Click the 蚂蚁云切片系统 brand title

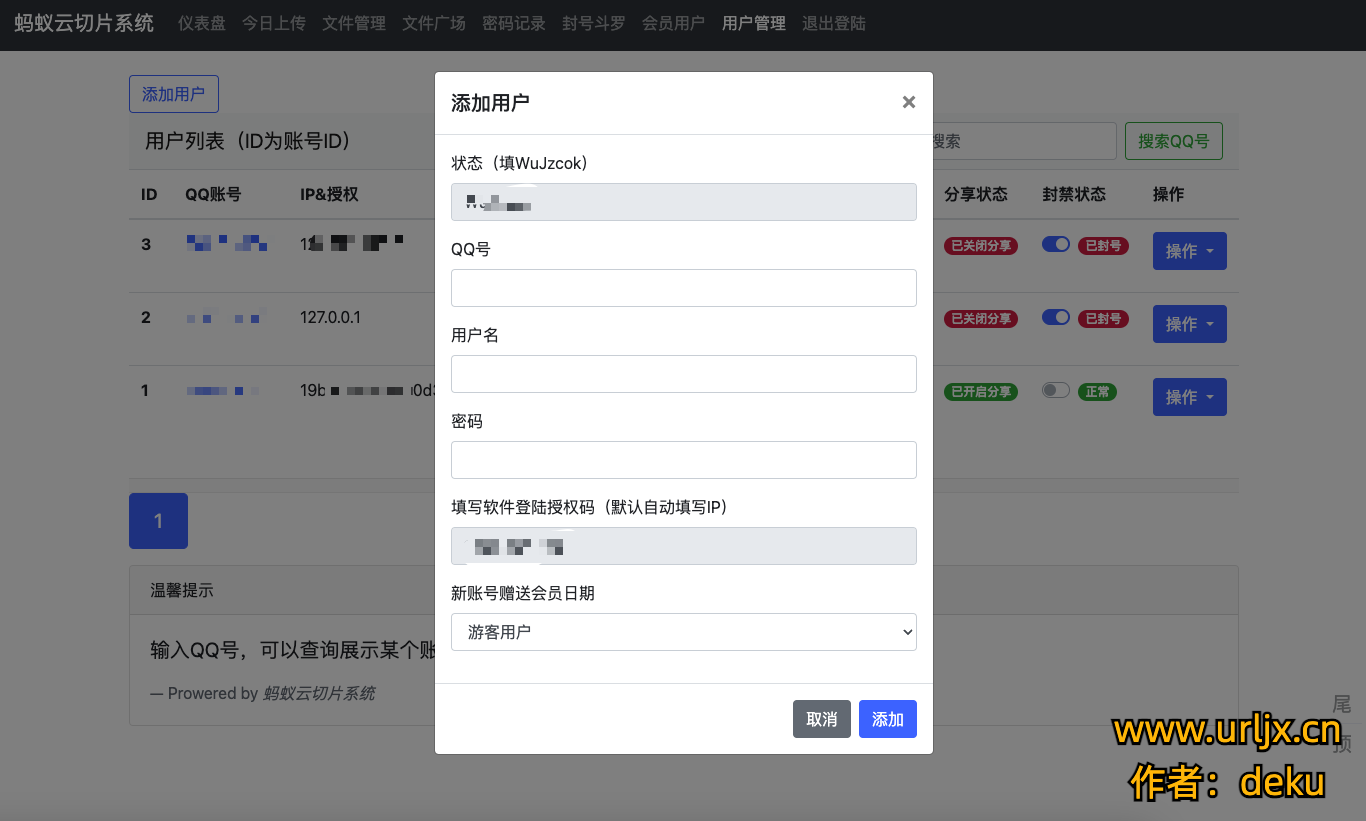pyautogui.click(x=84, y=23)
